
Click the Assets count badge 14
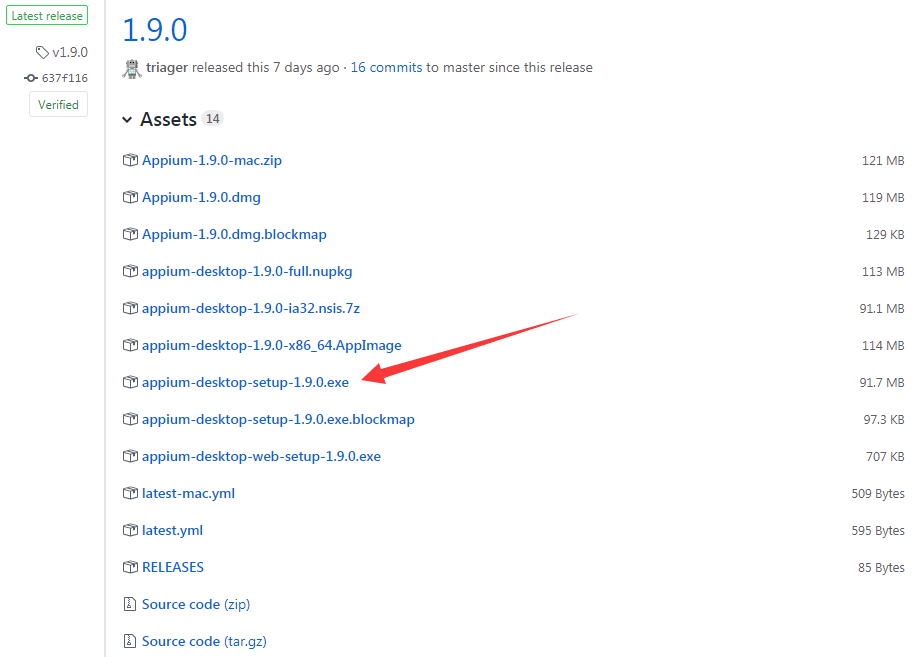(x=212, y=119)
